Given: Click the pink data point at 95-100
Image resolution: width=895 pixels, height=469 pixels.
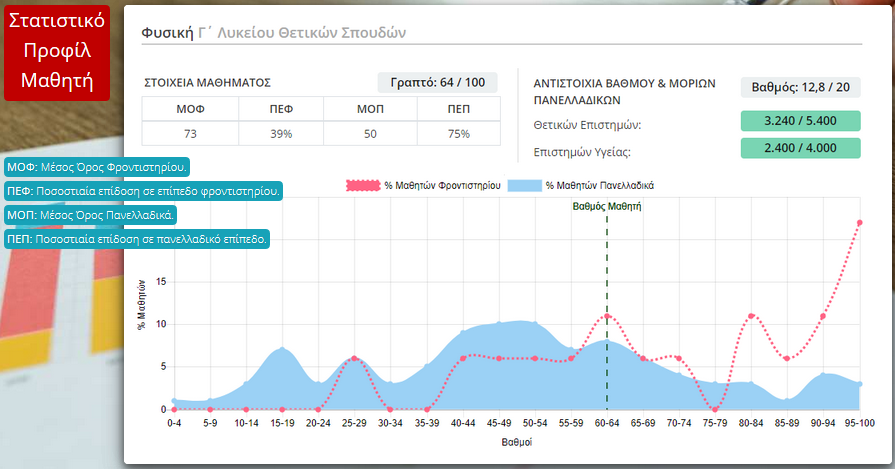Looking at the screenshot, I should (x=859, y=222).
